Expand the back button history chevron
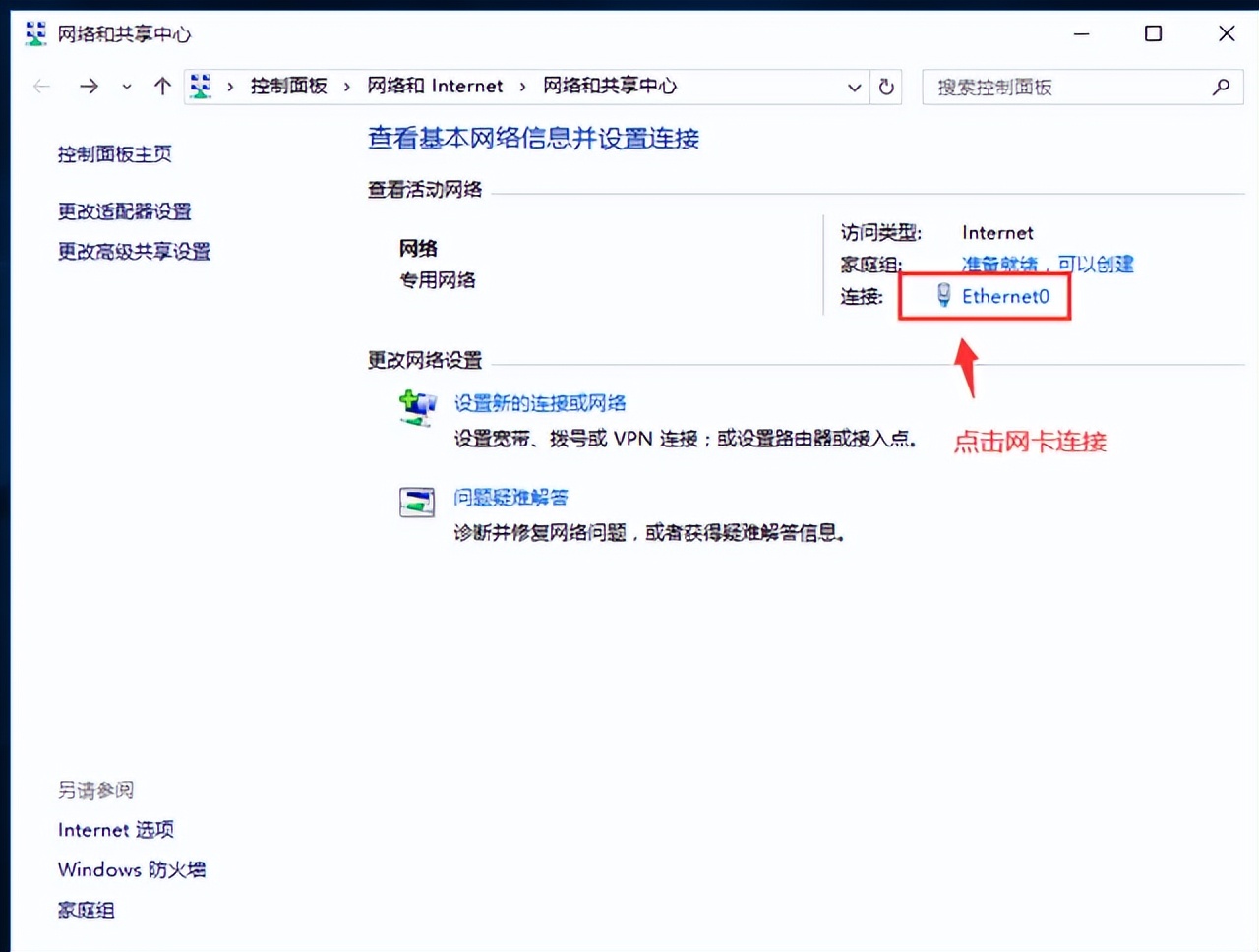The width and height of the screenshot is (1259, 952). pyautogui.click(x=126, y=87)
